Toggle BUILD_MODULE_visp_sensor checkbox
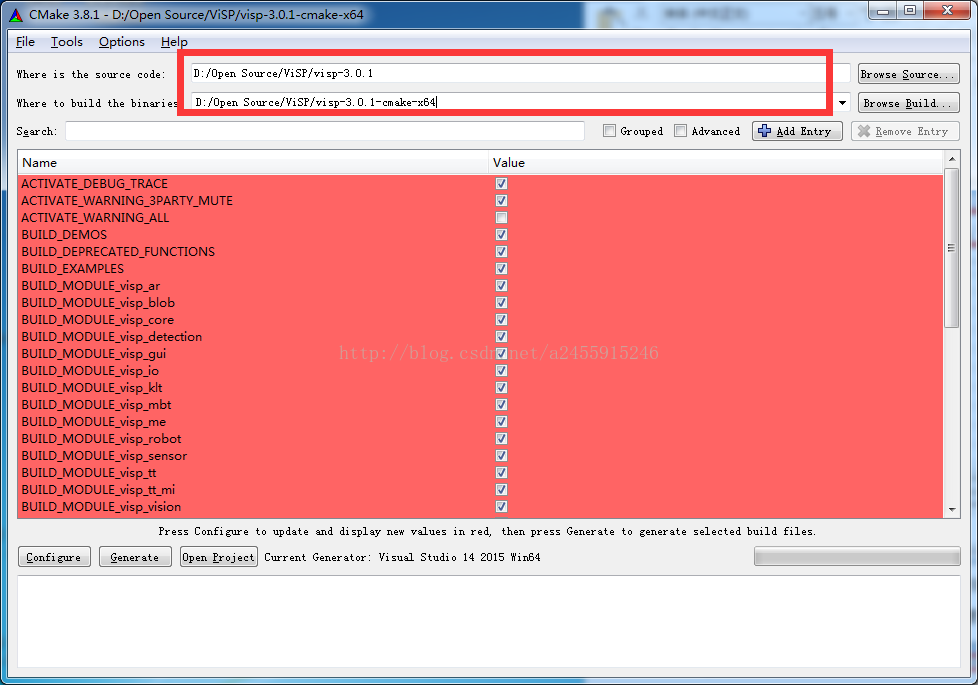 (501, 455)
